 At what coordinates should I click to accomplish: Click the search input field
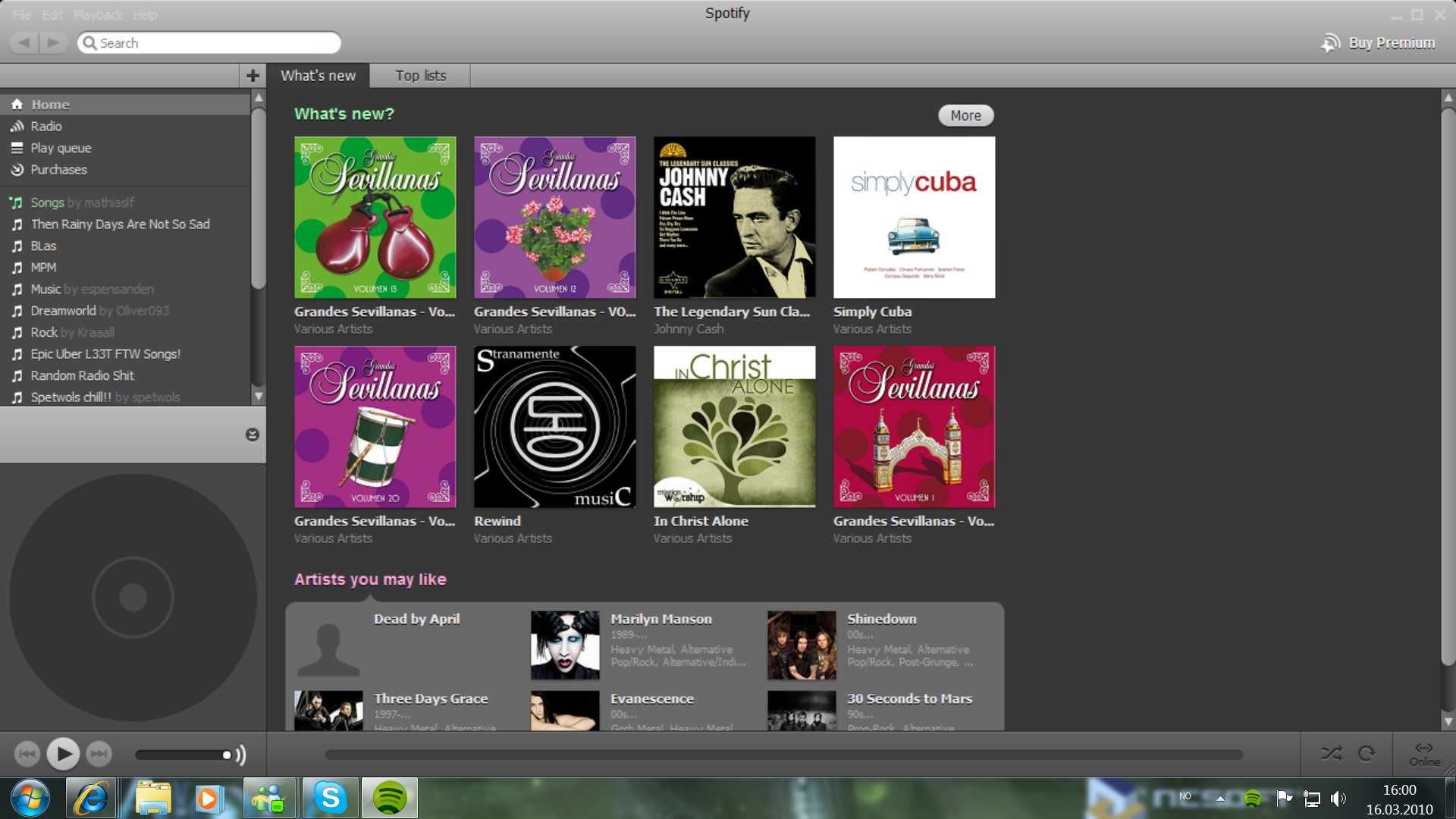click(209, 43)
